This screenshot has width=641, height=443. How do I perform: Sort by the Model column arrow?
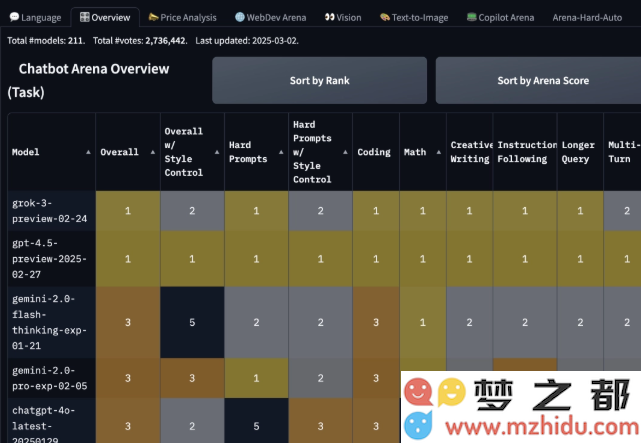[x=88, y=152]
